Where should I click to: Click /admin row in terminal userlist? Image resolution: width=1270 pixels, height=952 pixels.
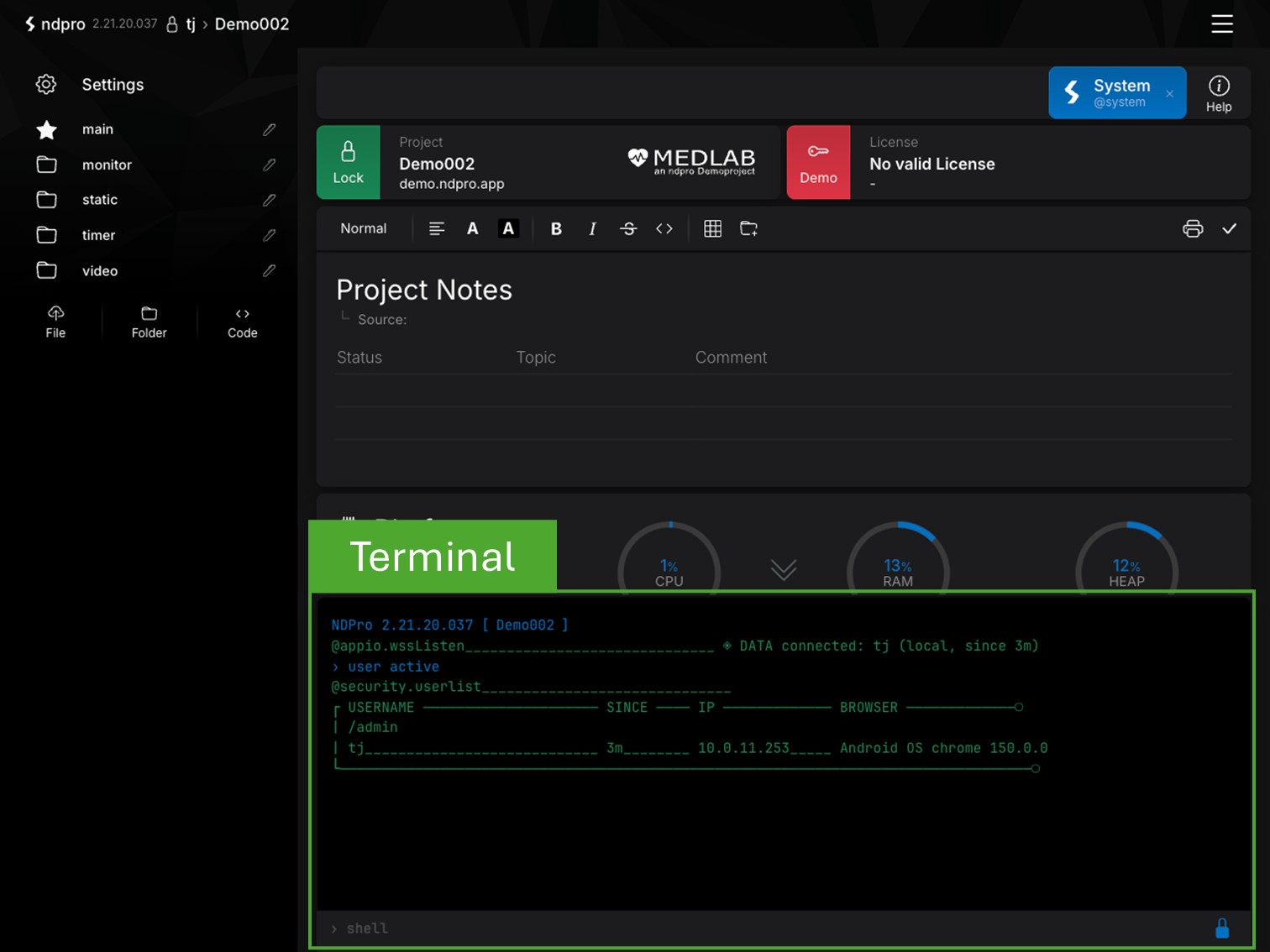(373, 727)
